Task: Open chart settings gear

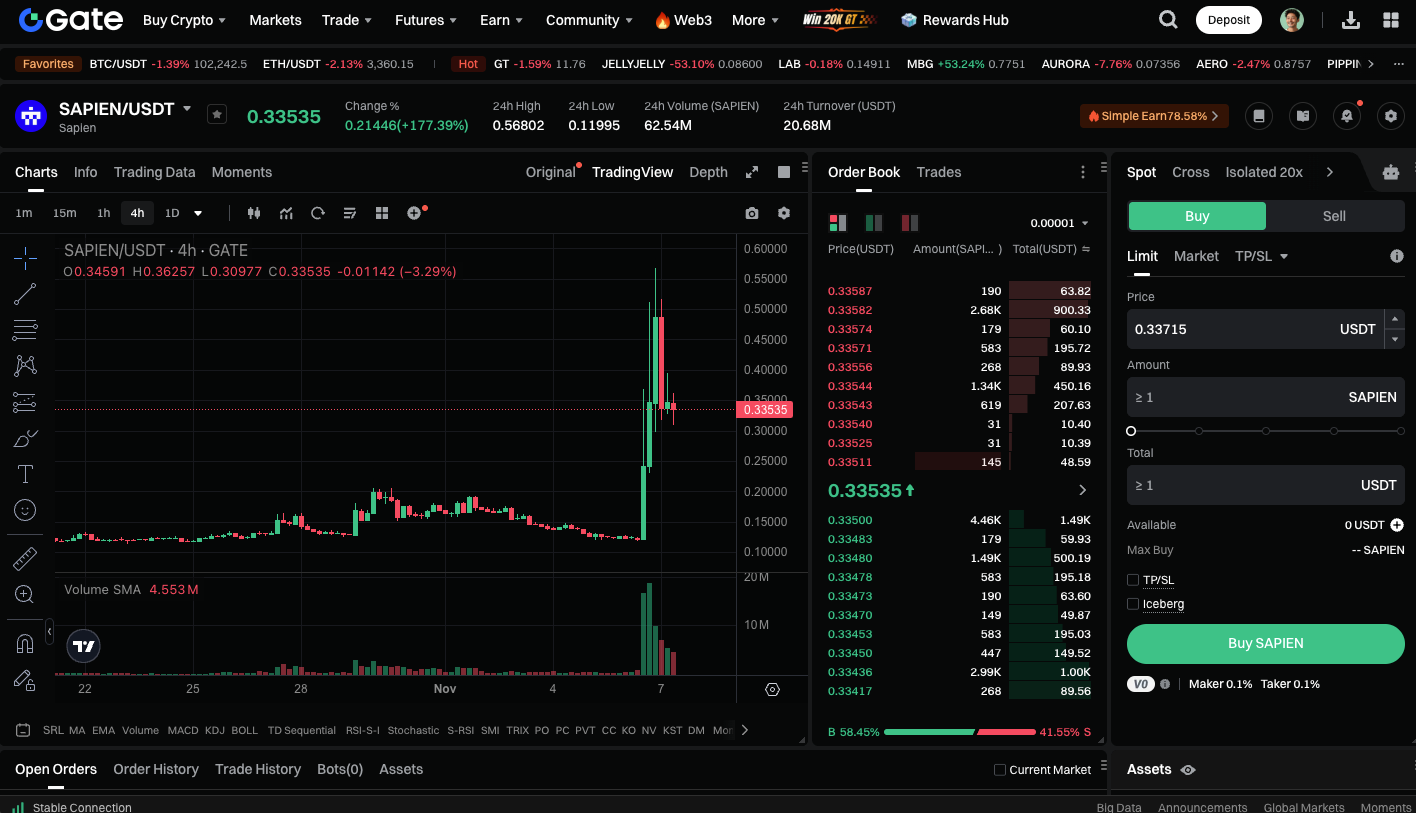Action: pos(784,213)
